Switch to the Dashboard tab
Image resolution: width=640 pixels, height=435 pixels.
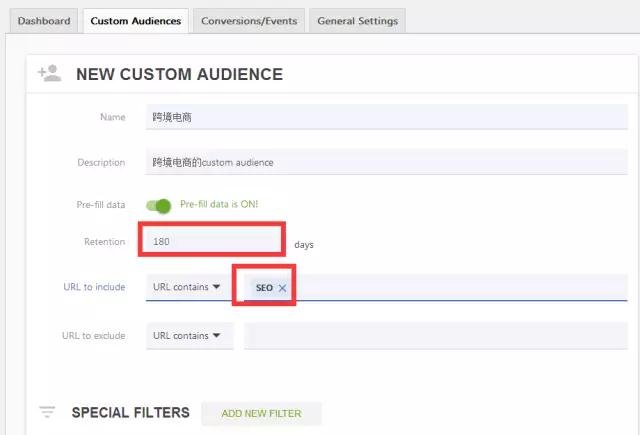tap(44, 21)
